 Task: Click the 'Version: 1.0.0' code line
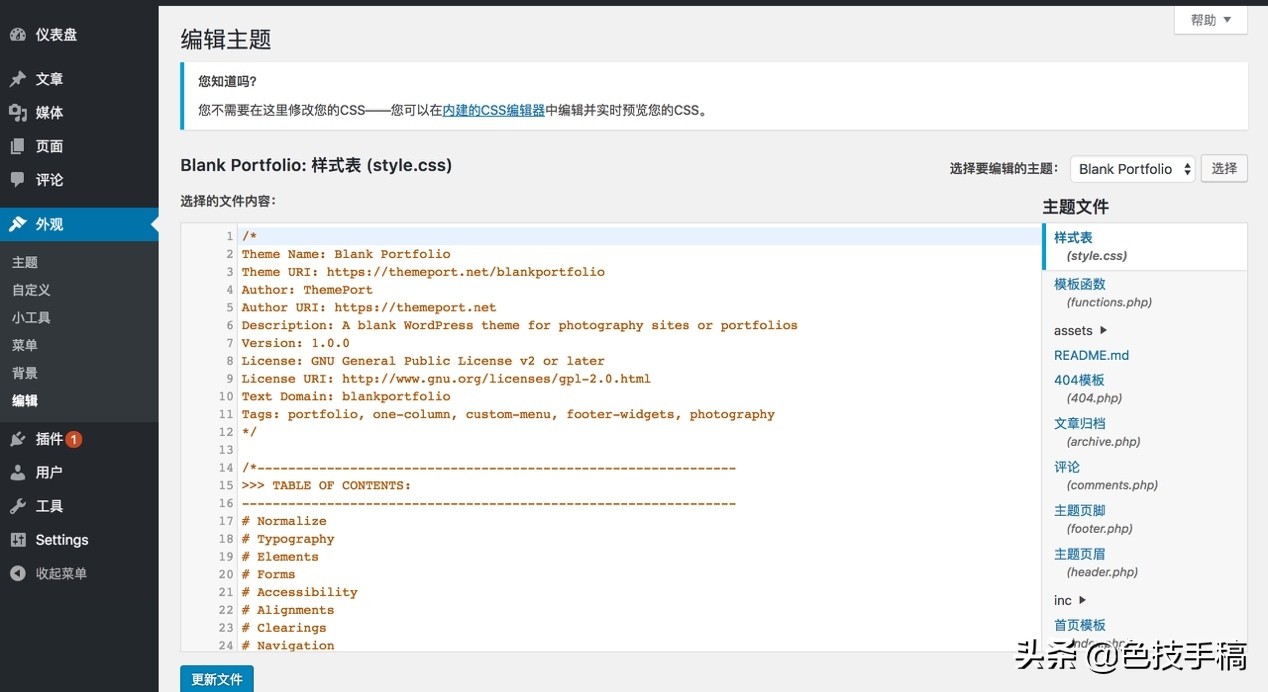pyautogui.click(x=295, y=343)
